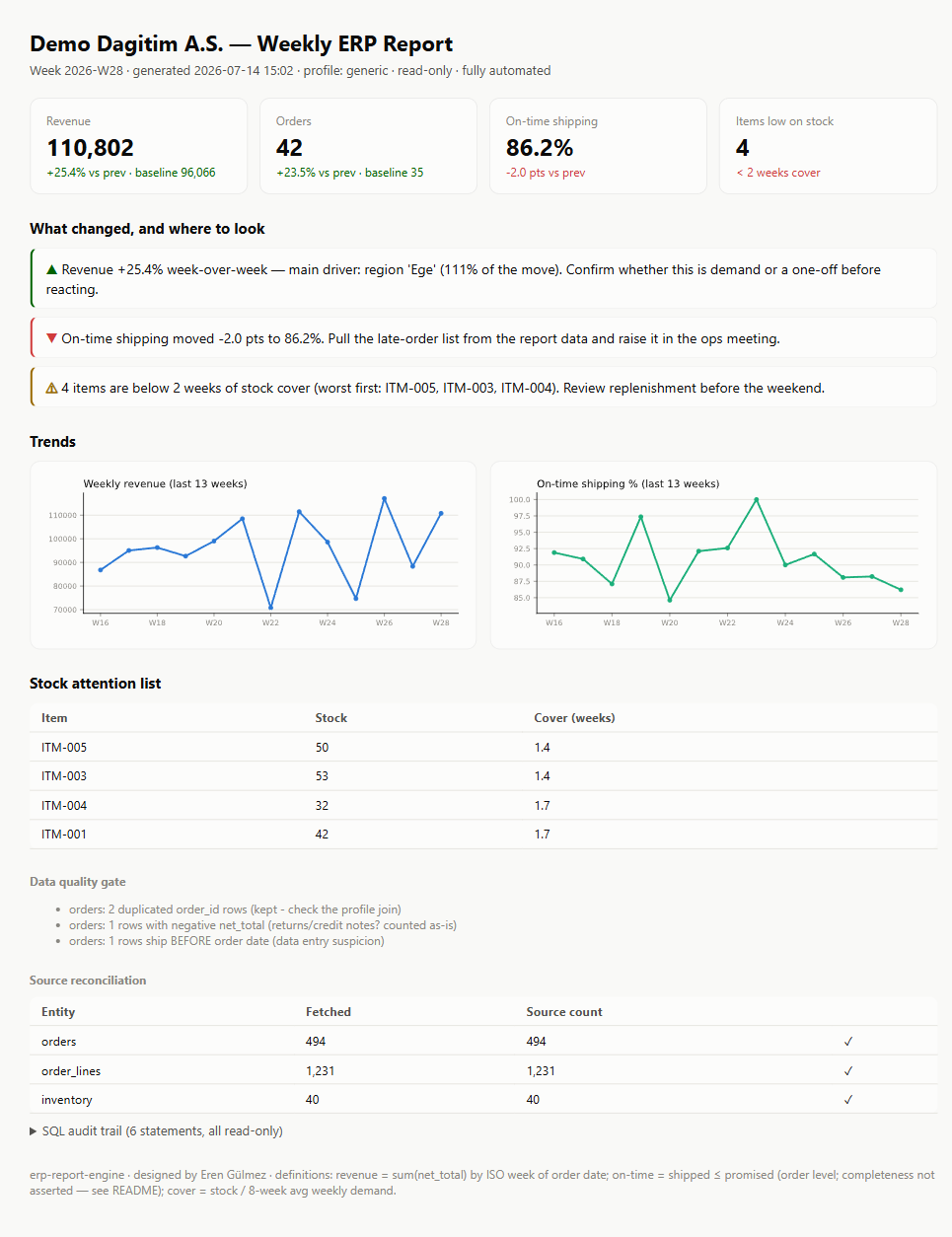Click the 'Cover (weeks)' column header
The height and width of the screenshot is (1237, 952).
coord(574,718)
